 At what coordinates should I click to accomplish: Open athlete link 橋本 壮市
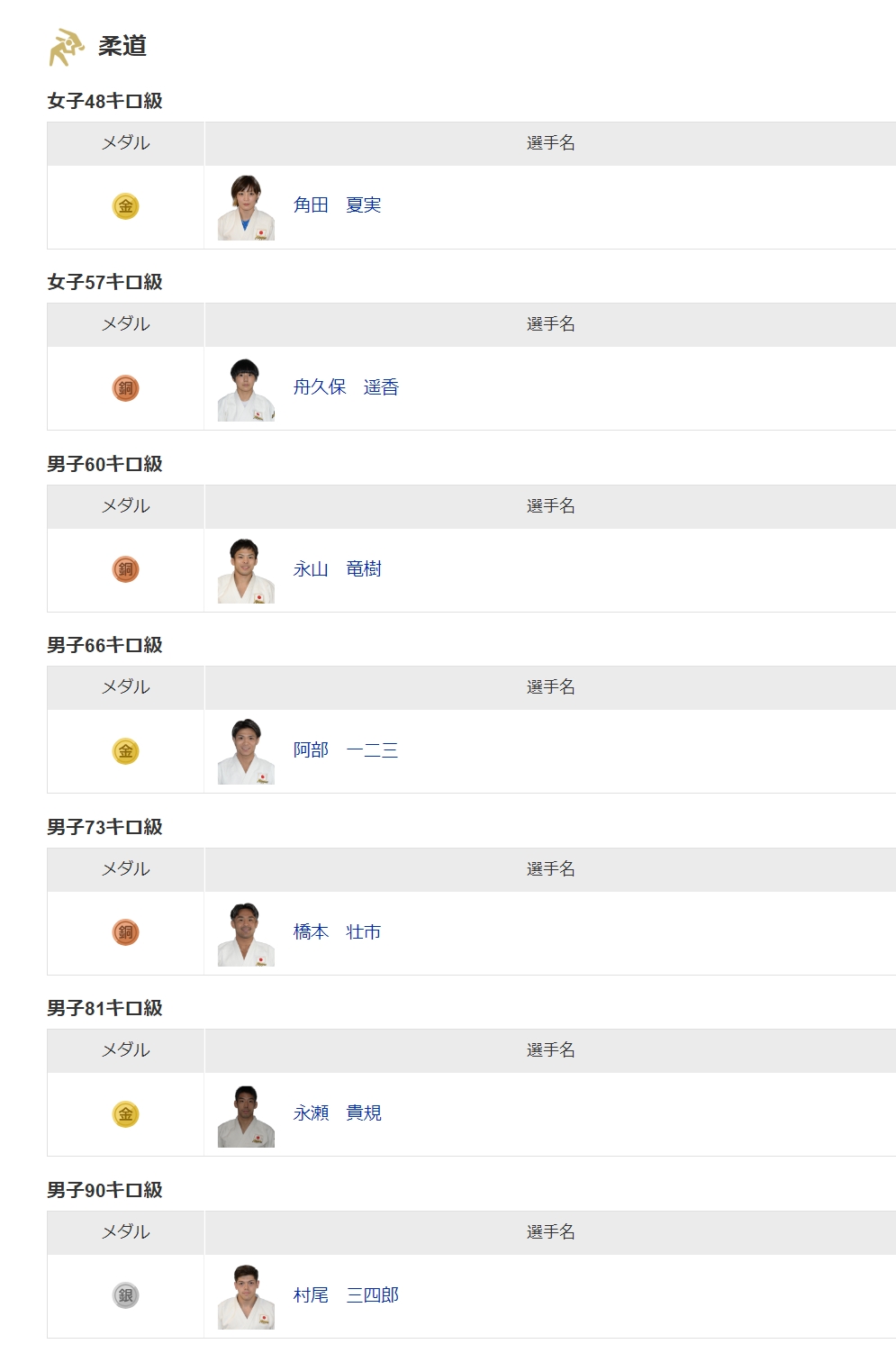point(337,932)
